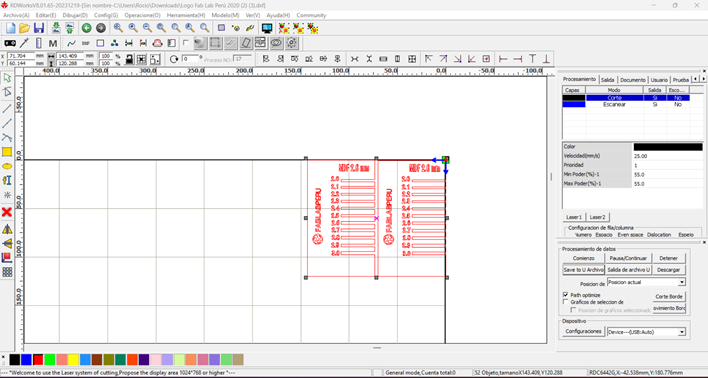Click the mirror horizontal triangle icon
The width and height of the screenshot is (708, 378).
point(7,229)
